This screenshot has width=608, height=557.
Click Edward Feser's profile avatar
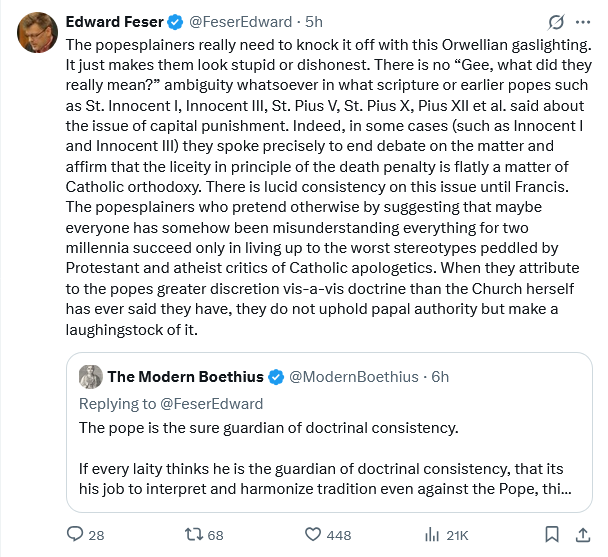pyautogui.click(x=37, y=33)
